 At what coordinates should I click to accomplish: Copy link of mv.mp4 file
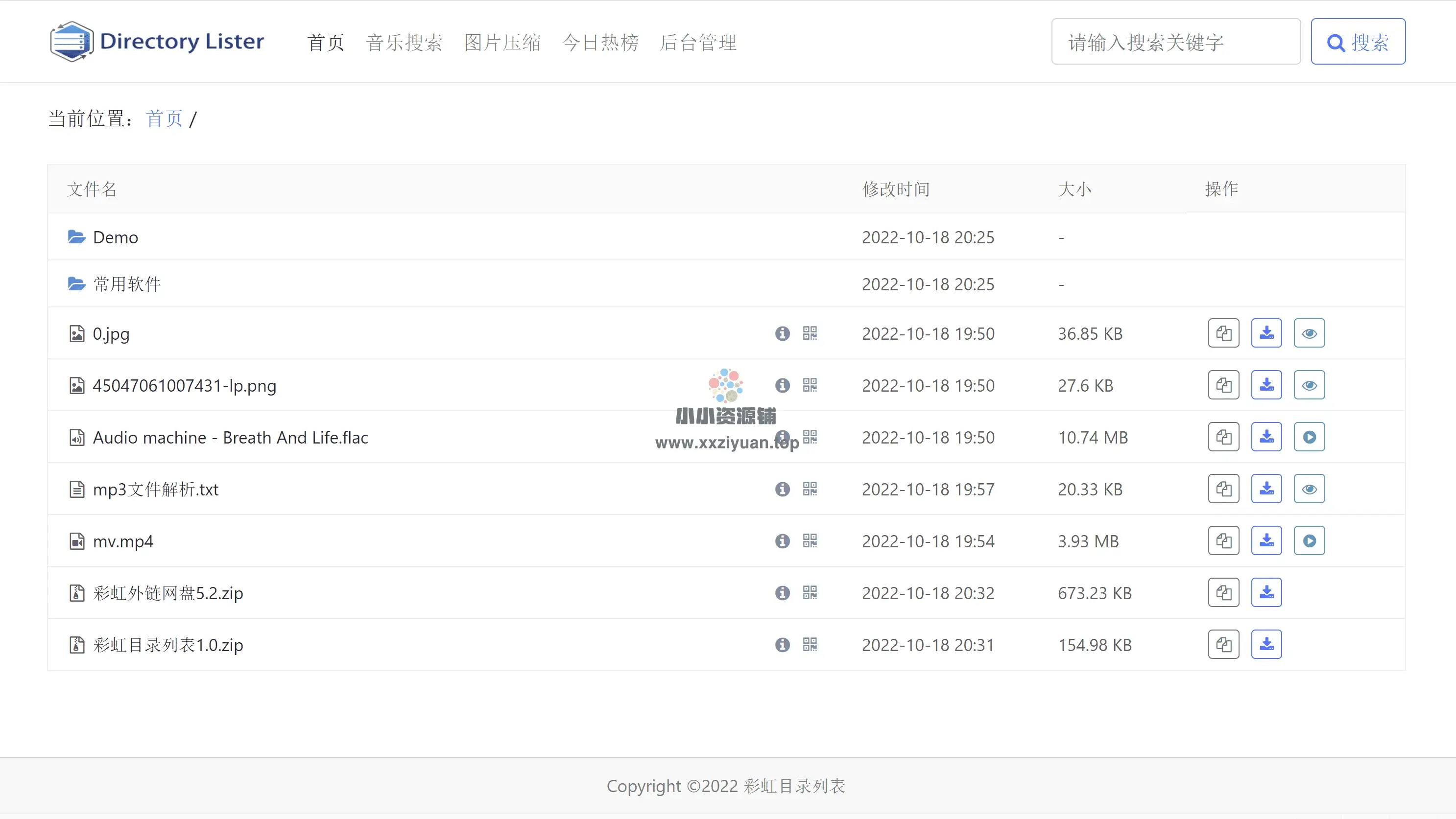pyautogui.click(x=1224, y=540)
